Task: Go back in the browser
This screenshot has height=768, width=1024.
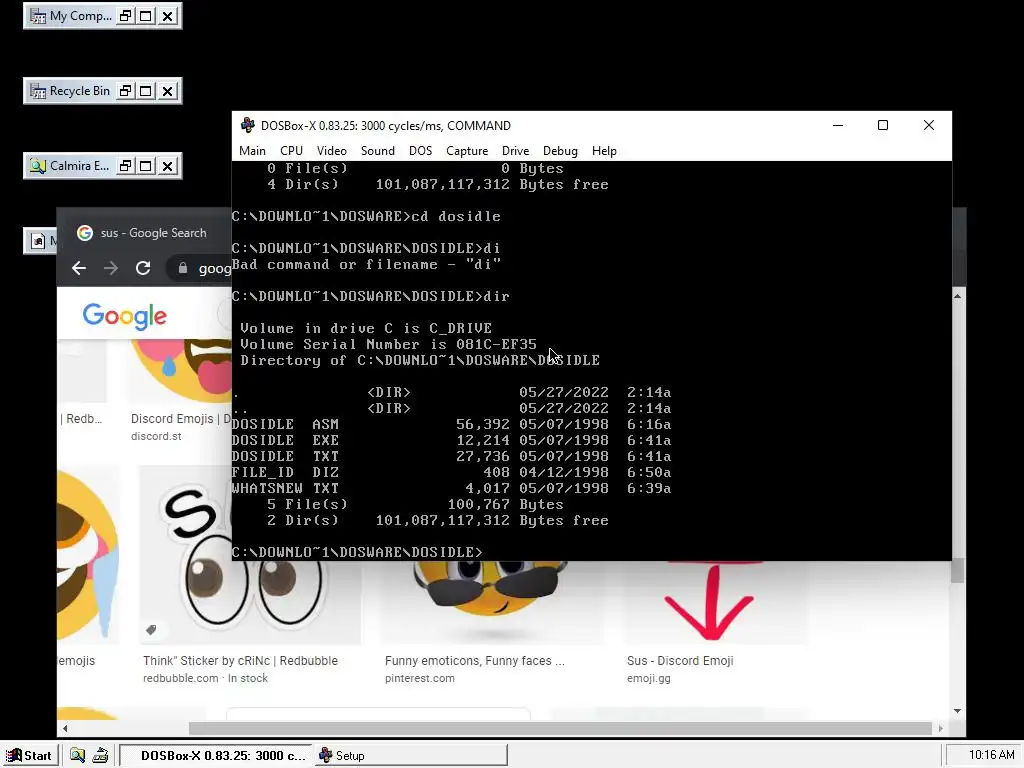Action: click(79, 268)
